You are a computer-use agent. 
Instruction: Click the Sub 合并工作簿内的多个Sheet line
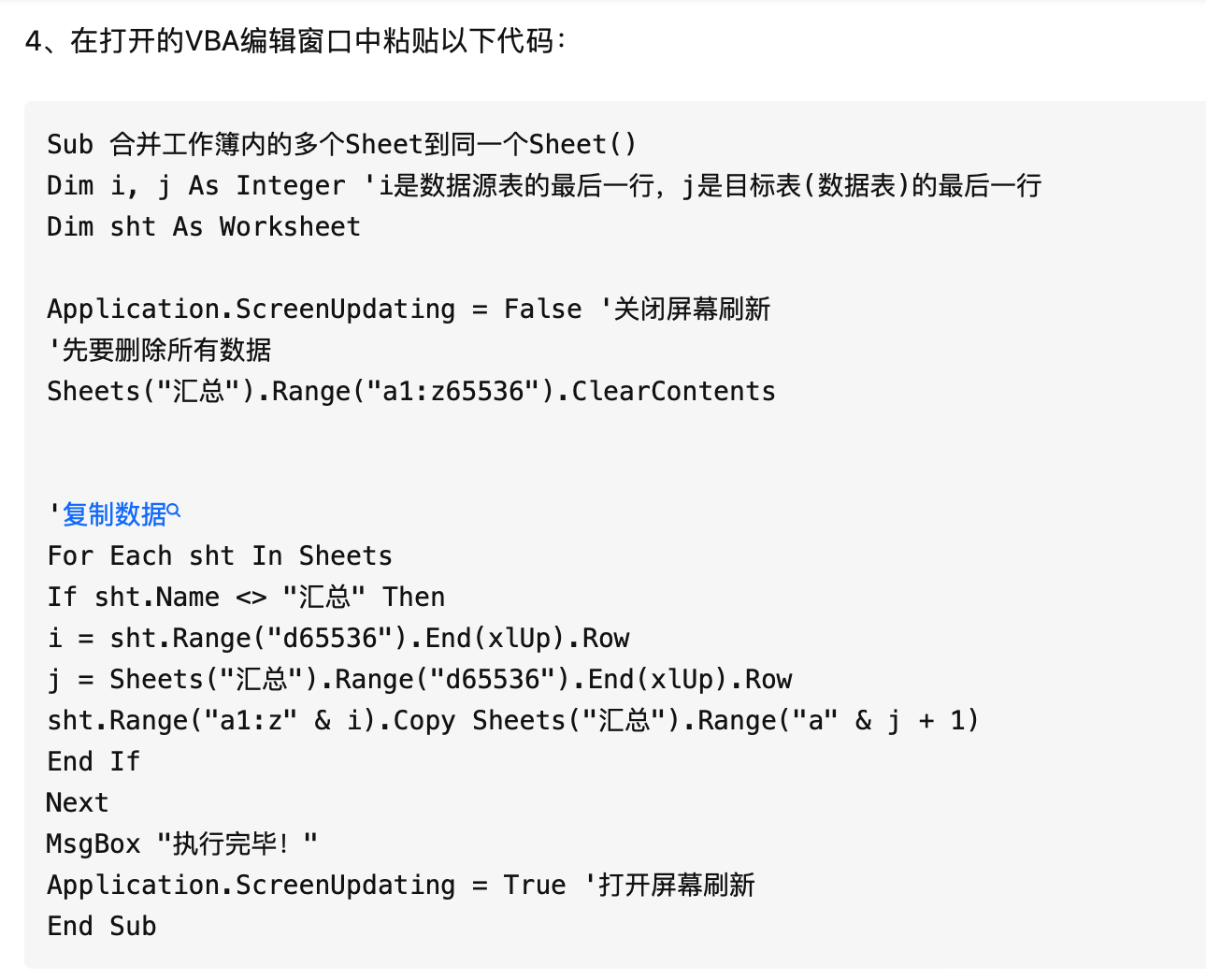pyautogui.click(x=342, y=145)
